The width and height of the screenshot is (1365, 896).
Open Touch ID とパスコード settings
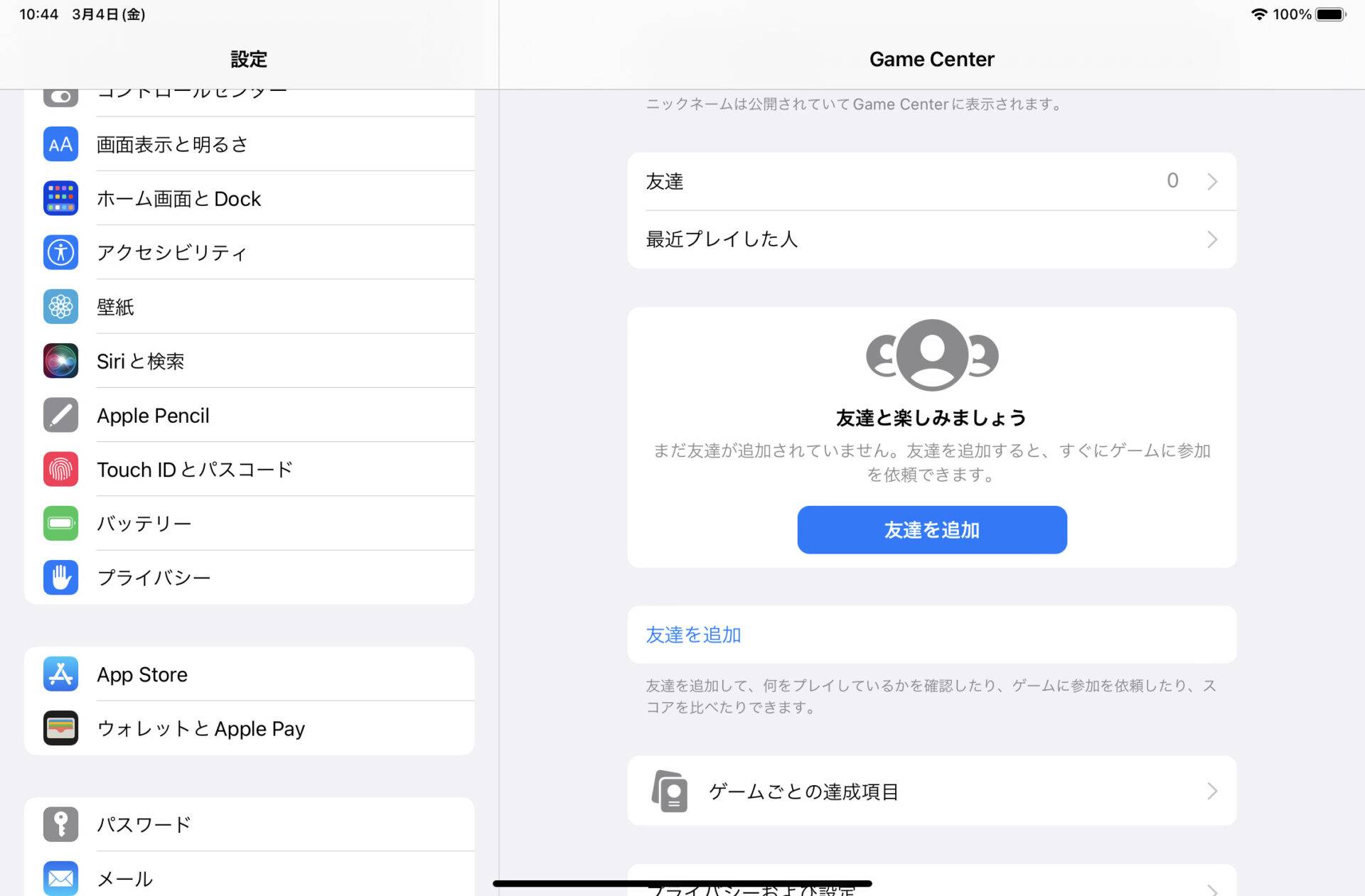coord(249,469)
